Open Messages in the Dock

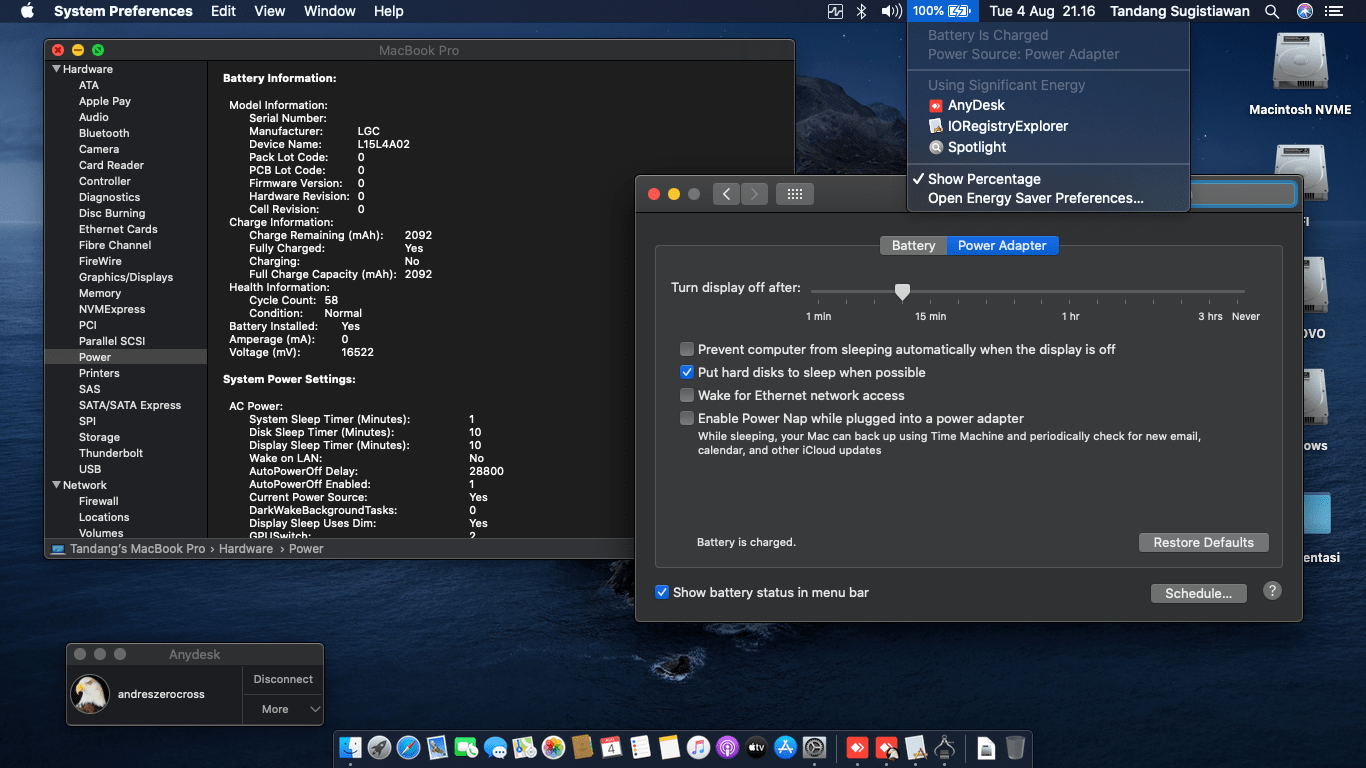495,747
